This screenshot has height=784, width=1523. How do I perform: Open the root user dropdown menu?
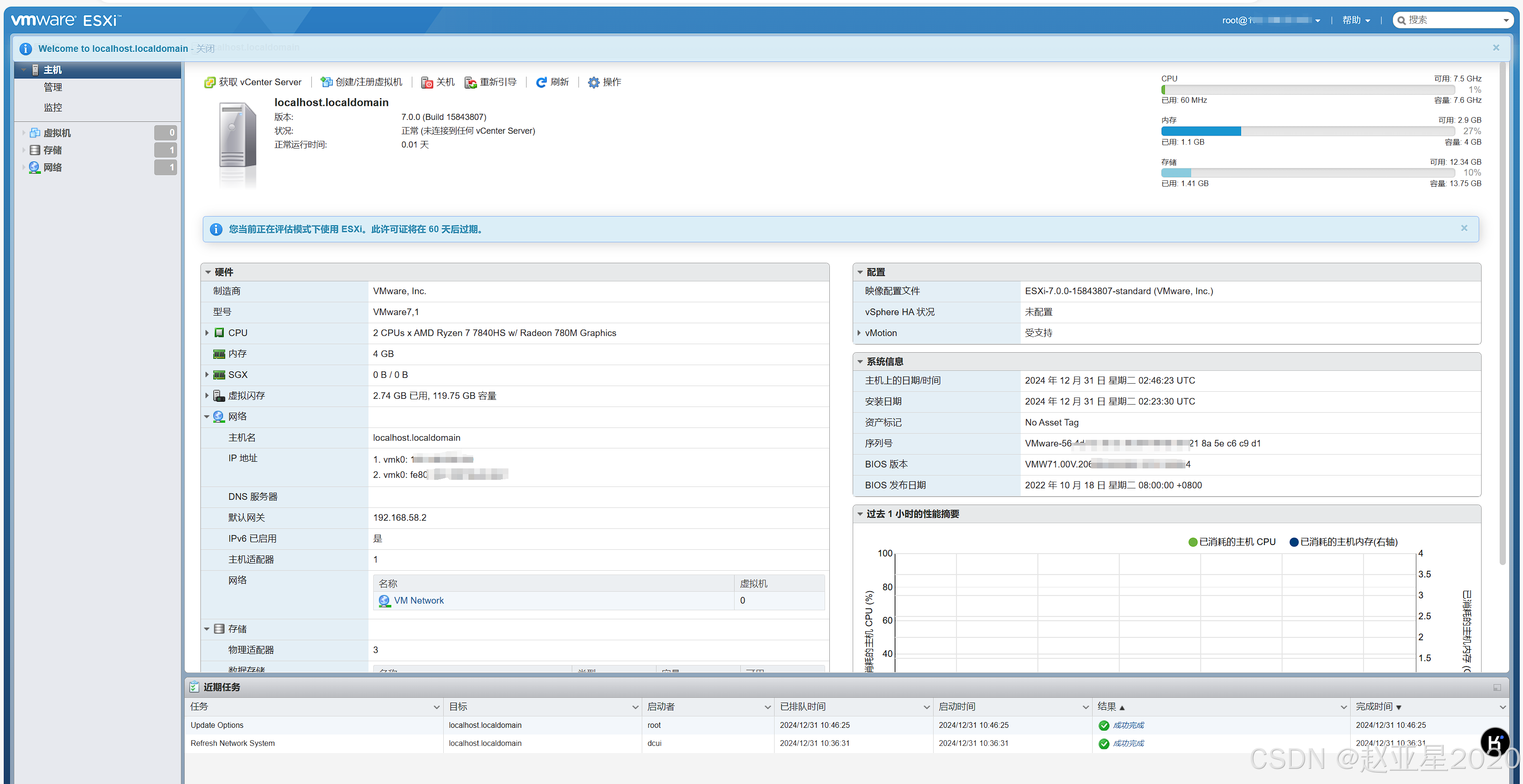click(1271, 20)
